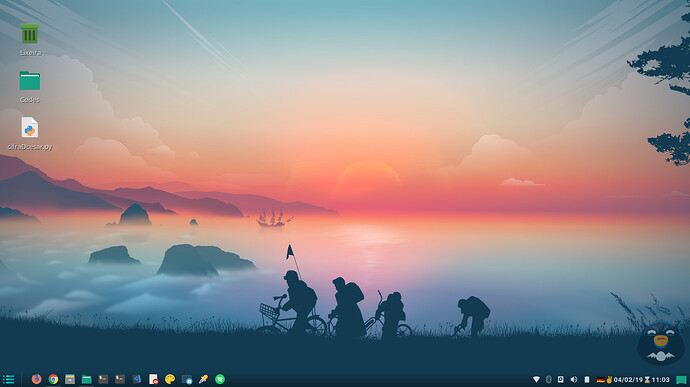The width and height of the screenshot is (690, 387).
Task: Open the screenshot tool icon
Action: (187, 380)
